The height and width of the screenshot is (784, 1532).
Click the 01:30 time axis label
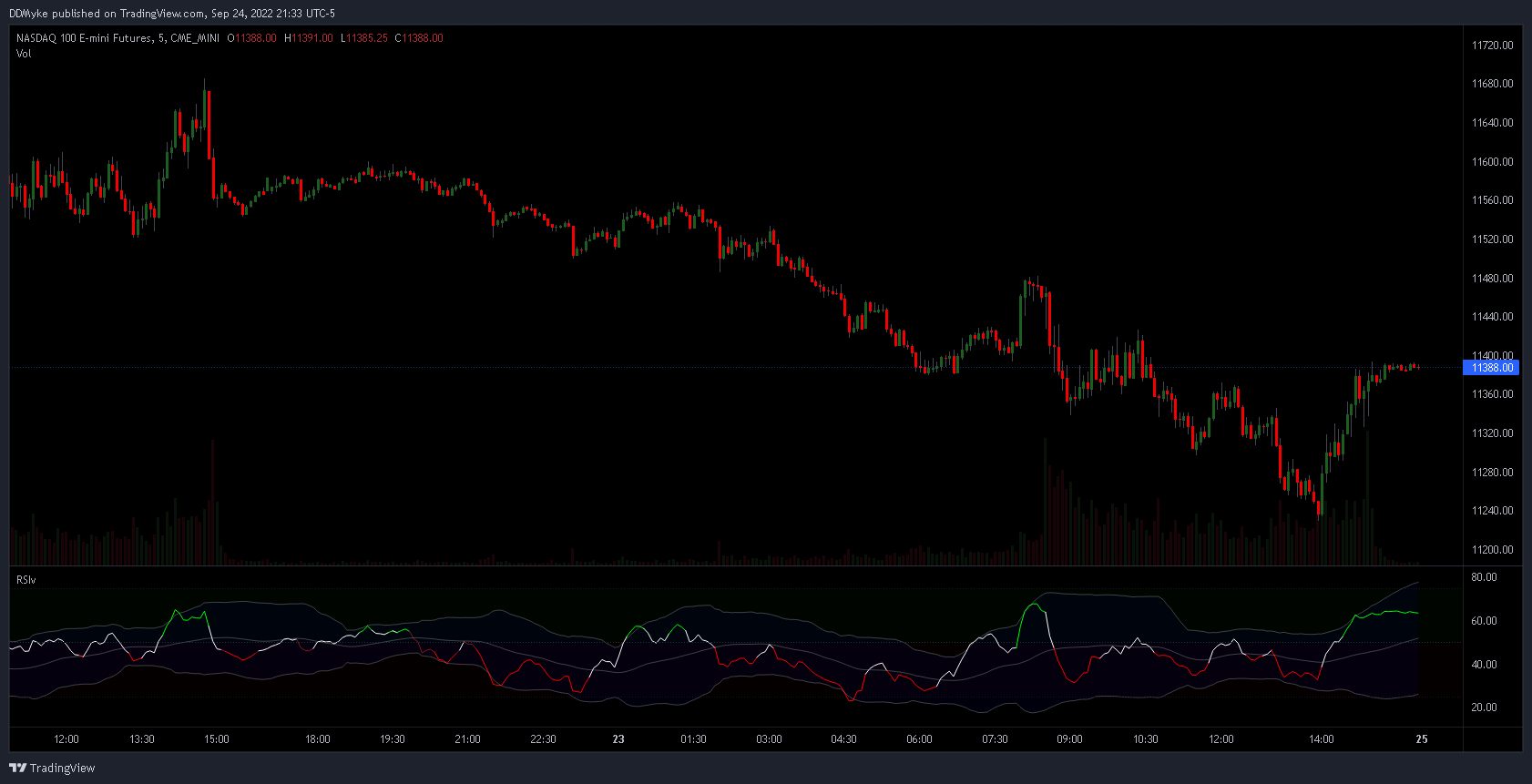(x=694, y=739)
